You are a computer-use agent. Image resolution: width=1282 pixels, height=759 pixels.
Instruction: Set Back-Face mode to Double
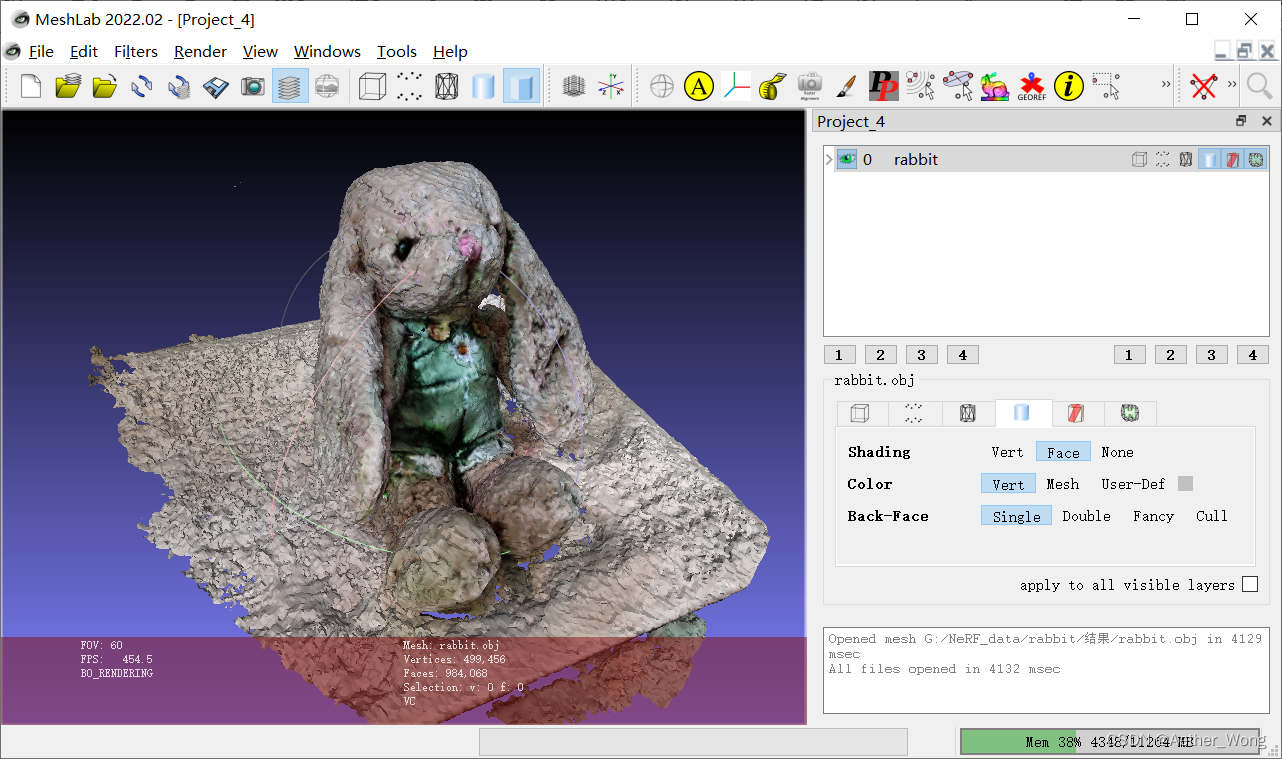point(1086,516)
